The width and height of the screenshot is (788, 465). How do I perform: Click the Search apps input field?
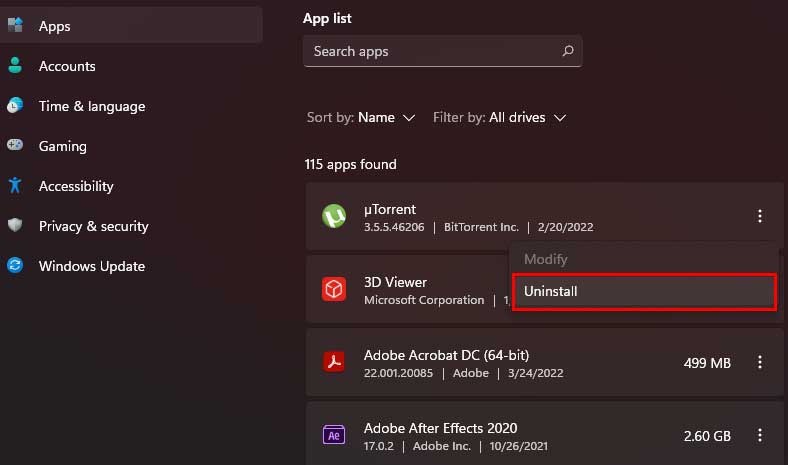coord(442,51)
